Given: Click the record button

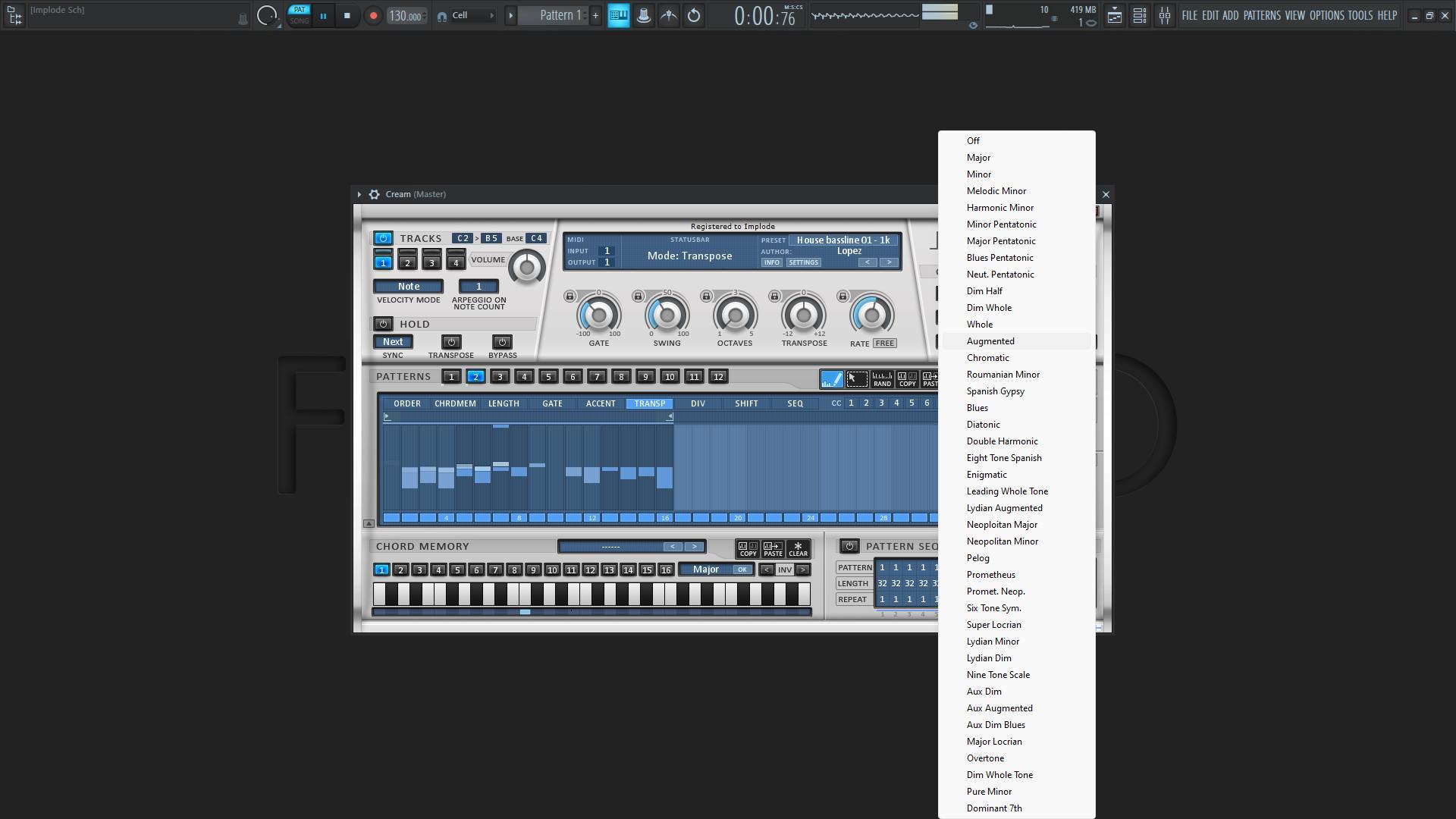Looking at the screenshot, I should 373,15.
